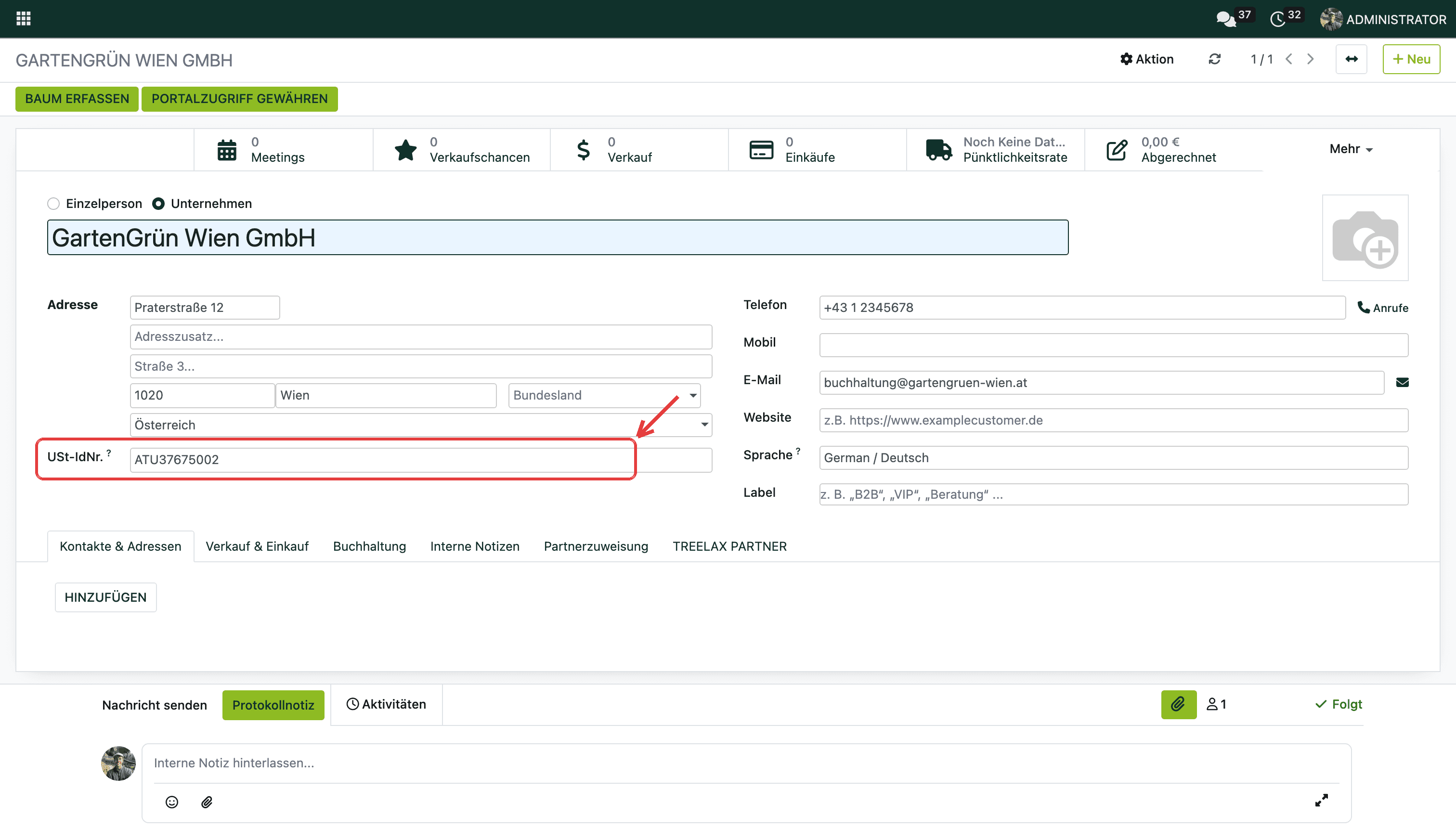Switch to Verkauf & Einkauf tab
1456x828 pixels.
click(x=257, y=546)
